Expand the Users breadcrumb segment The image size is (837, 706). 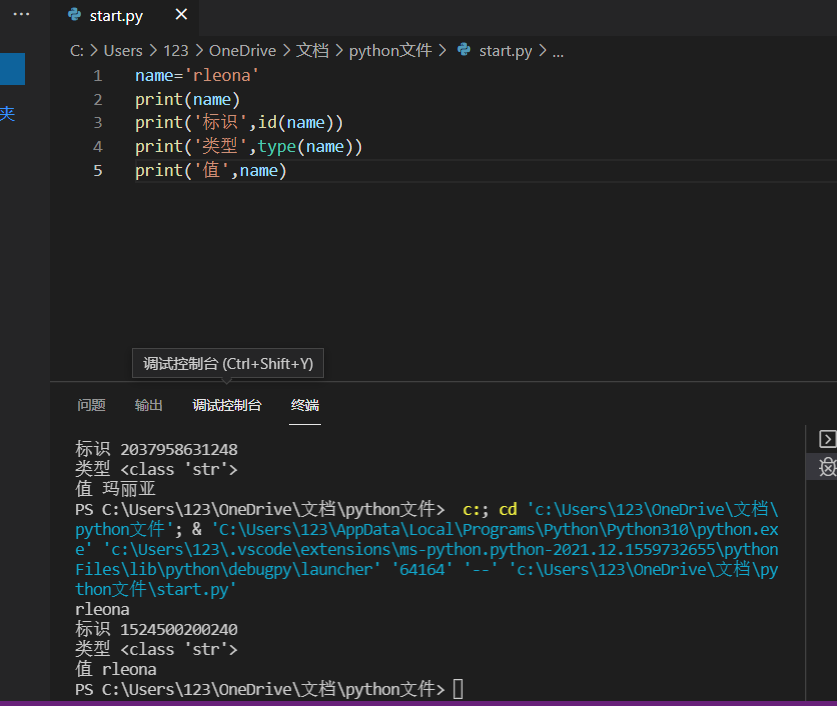[x=123, y=50]
